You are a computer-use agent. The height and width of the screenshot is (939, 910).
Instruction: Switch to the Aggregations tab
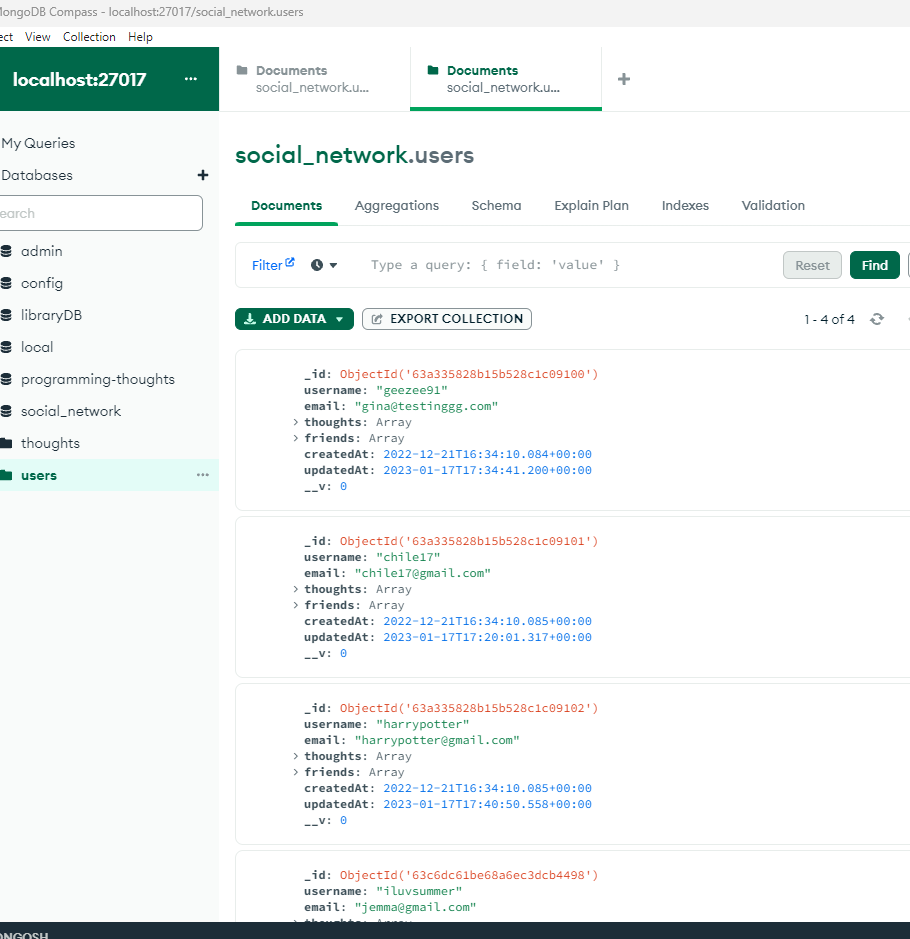[397, 205]
